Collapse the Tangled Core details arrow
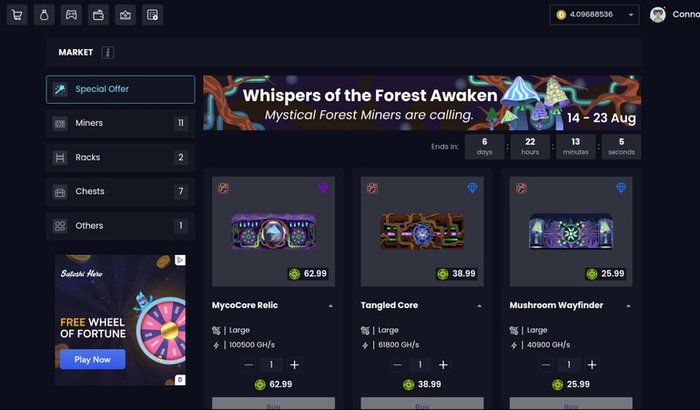The image size is (700, 410). tap(479, 306)
